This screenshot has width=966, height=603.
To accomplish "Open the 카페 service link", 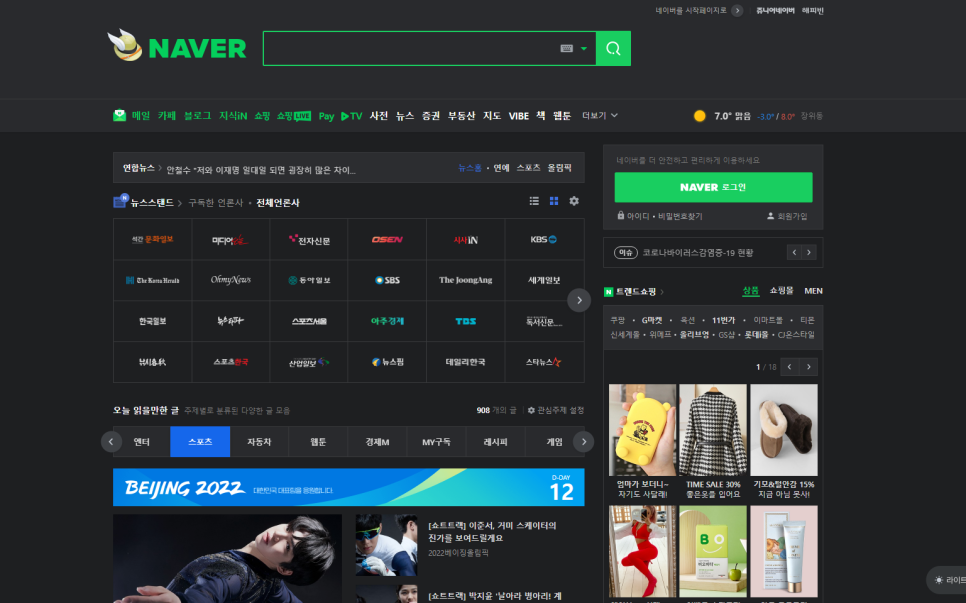I will click(x=167, y=116).
